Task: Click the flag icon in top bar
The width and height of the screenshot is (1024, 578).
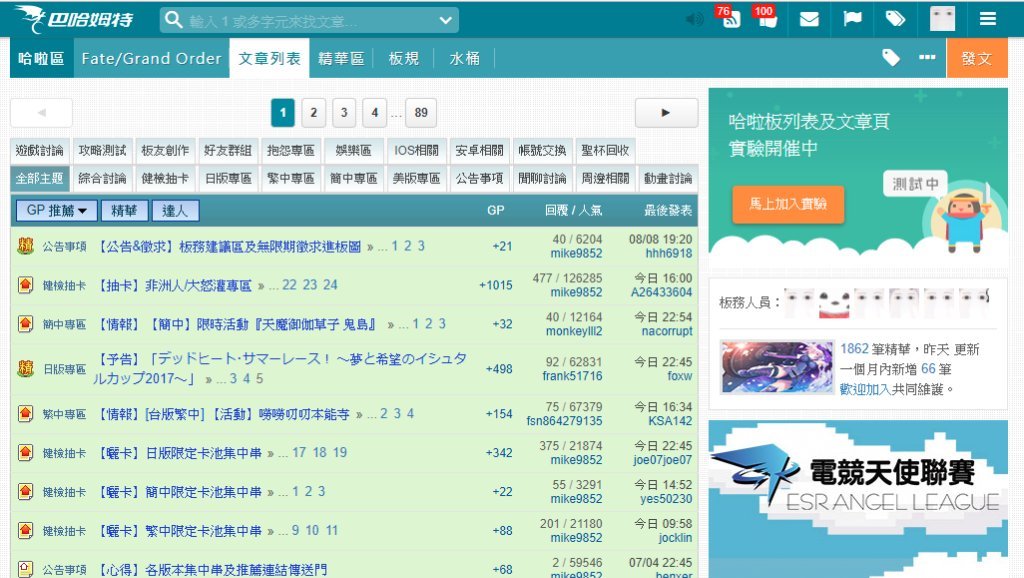Action: click(x=852, y=18)
